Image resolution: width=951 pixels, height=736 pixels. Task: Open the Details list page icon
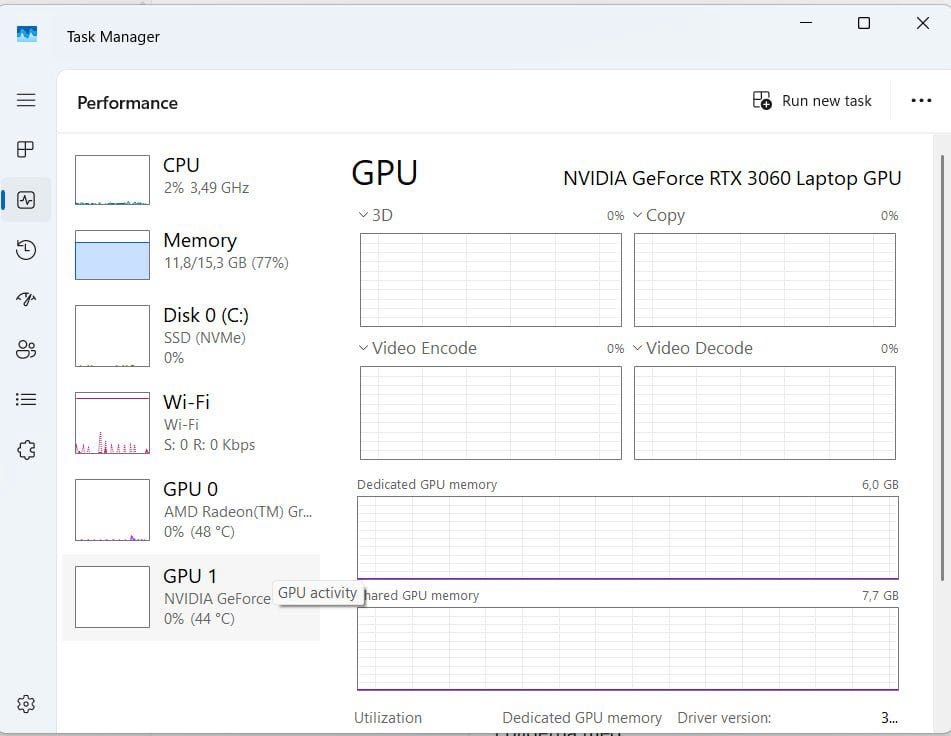[x=26, y=399]
